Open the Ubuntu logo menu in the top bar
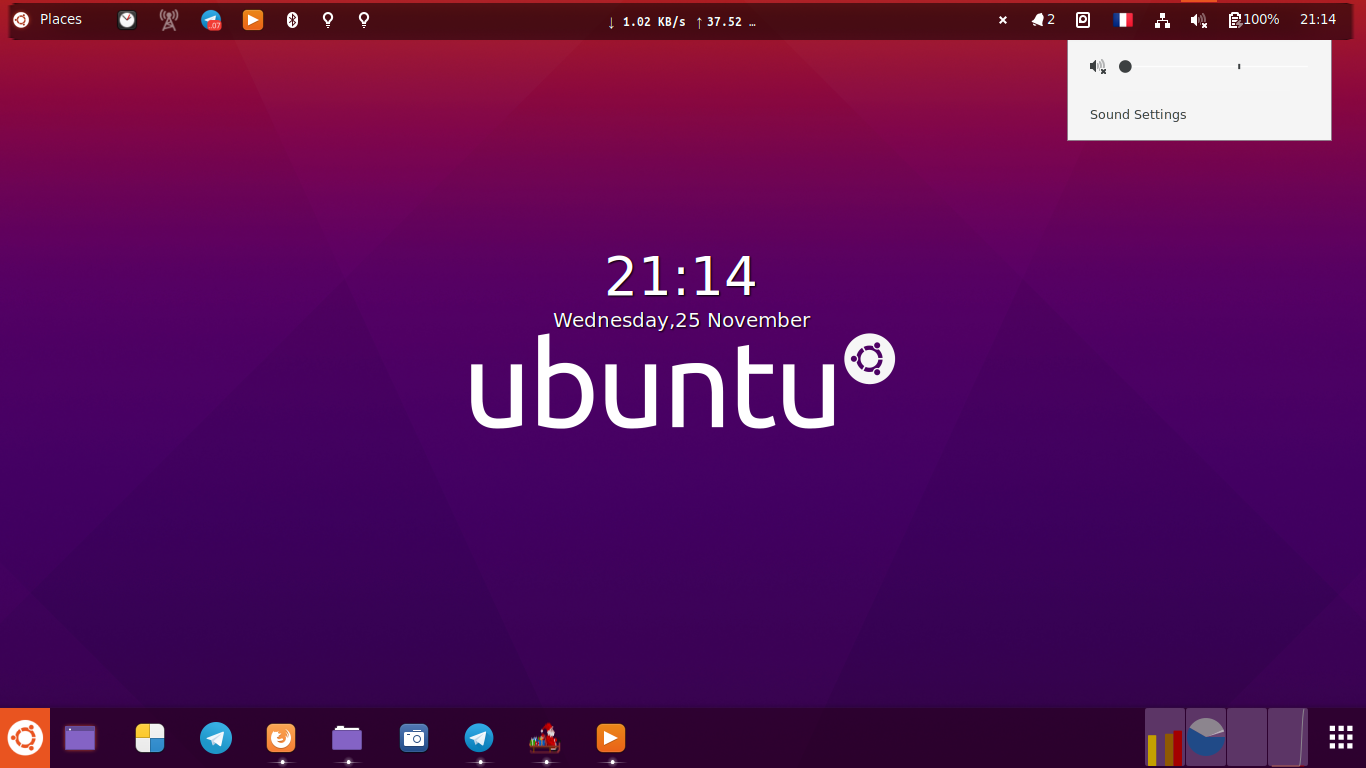 (20, 20)
